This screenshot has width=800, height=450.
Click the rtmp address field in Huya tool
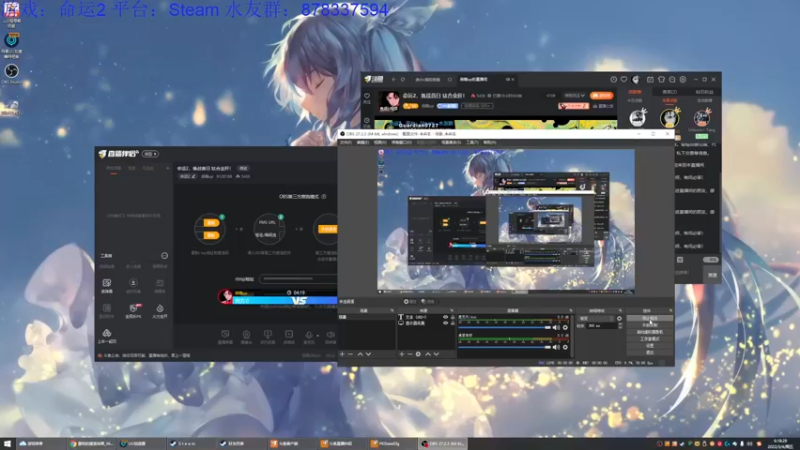[298, 279]
